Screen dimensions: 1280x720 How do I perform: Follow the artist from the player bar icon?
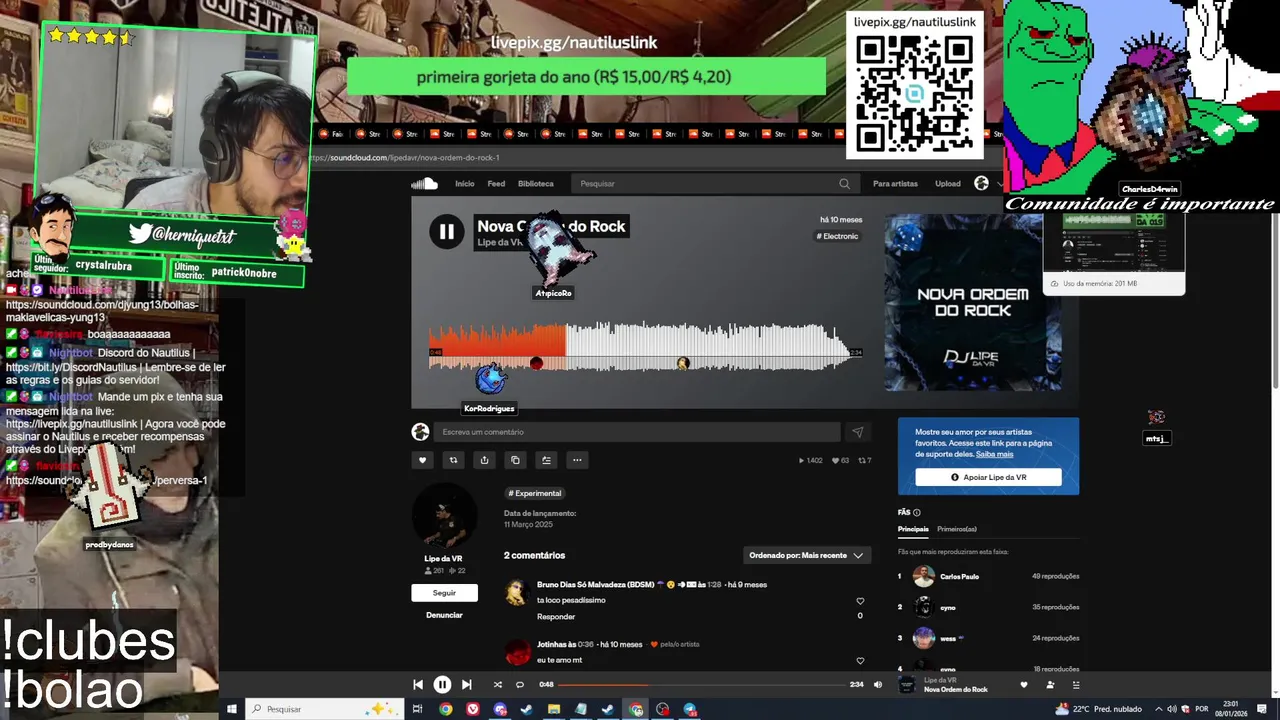(1050, 685)
